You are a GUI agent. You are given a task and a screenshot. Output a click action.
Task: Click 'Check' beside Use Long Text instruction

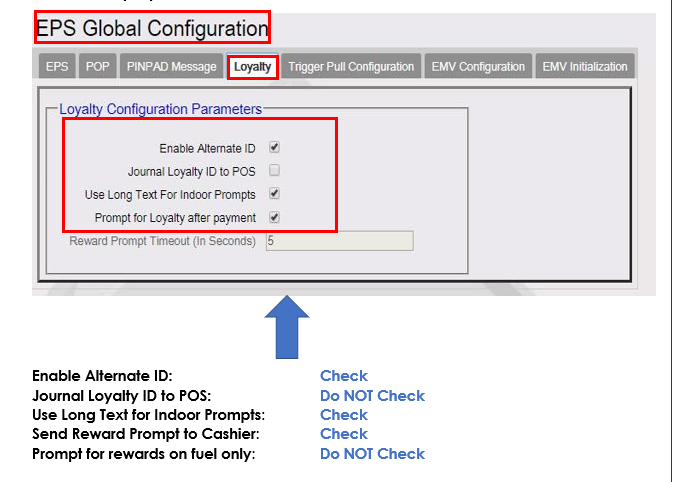344,415
